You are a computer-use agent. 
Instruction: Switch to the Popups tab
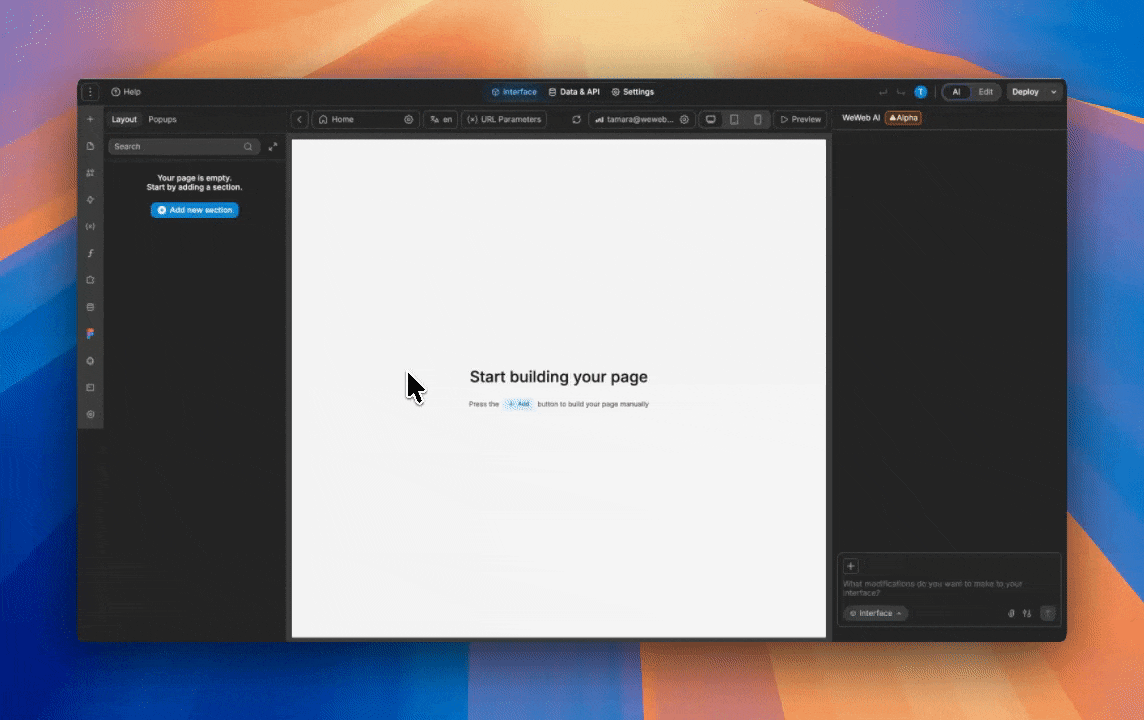tap(162, 120)
